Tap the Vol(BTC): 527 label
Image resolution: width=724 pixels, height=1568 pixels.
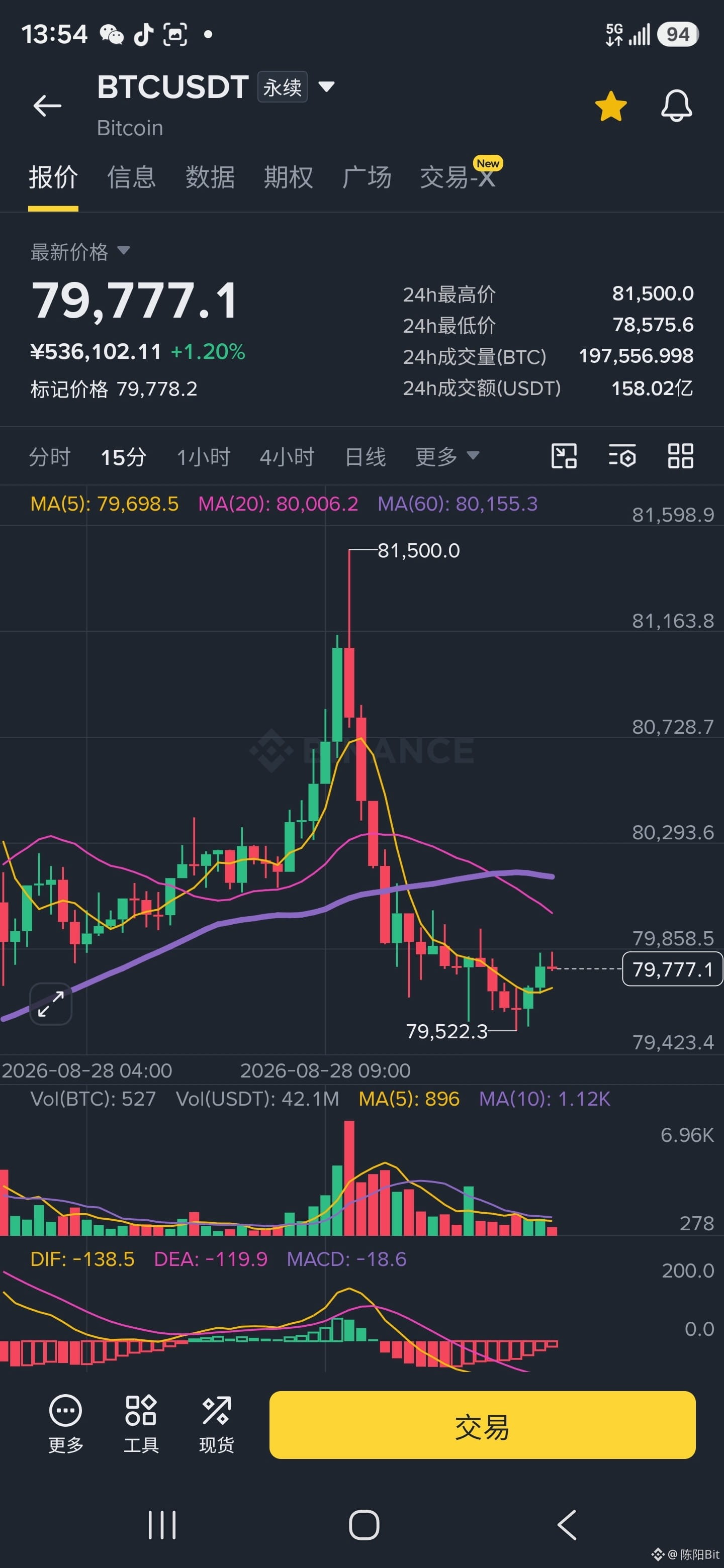point(93,1099)
